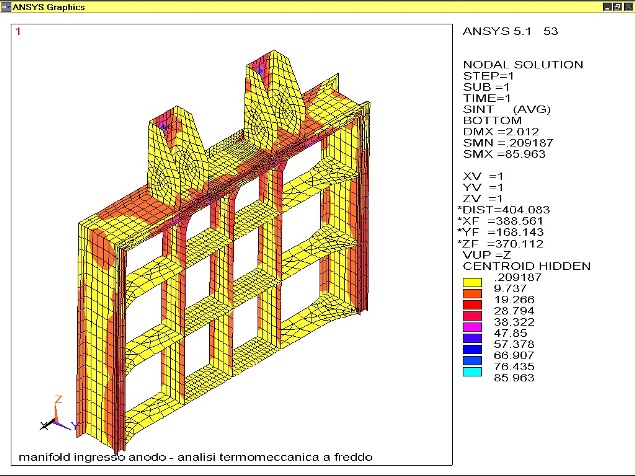Click the *YF =168.143 value
635x476 pixels.
[500, 233]
